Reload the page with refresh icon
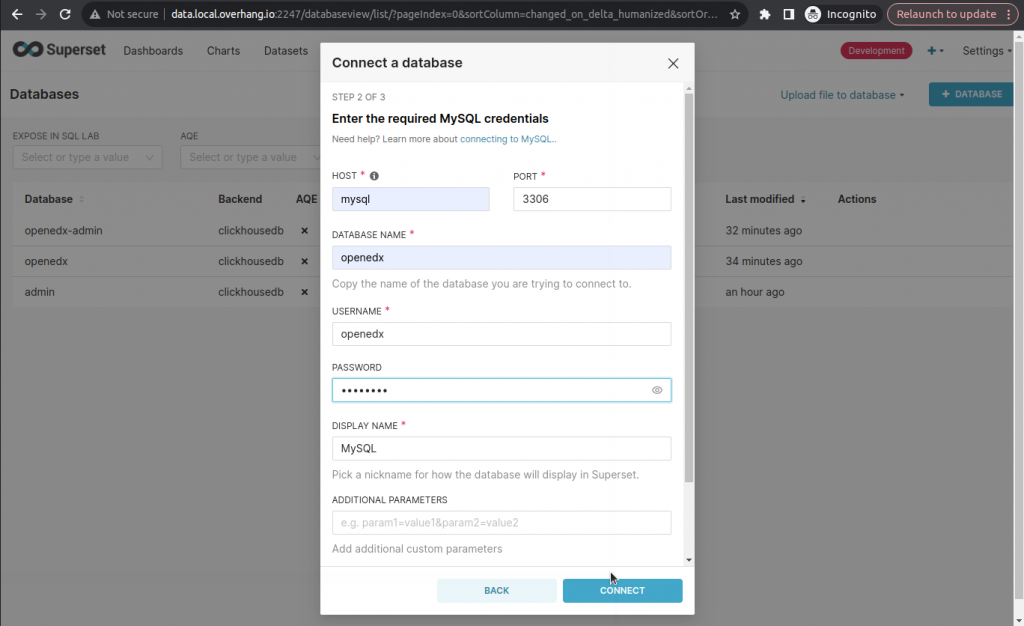The height and width of the screenshot is (626, 1024). pos(65,14)
